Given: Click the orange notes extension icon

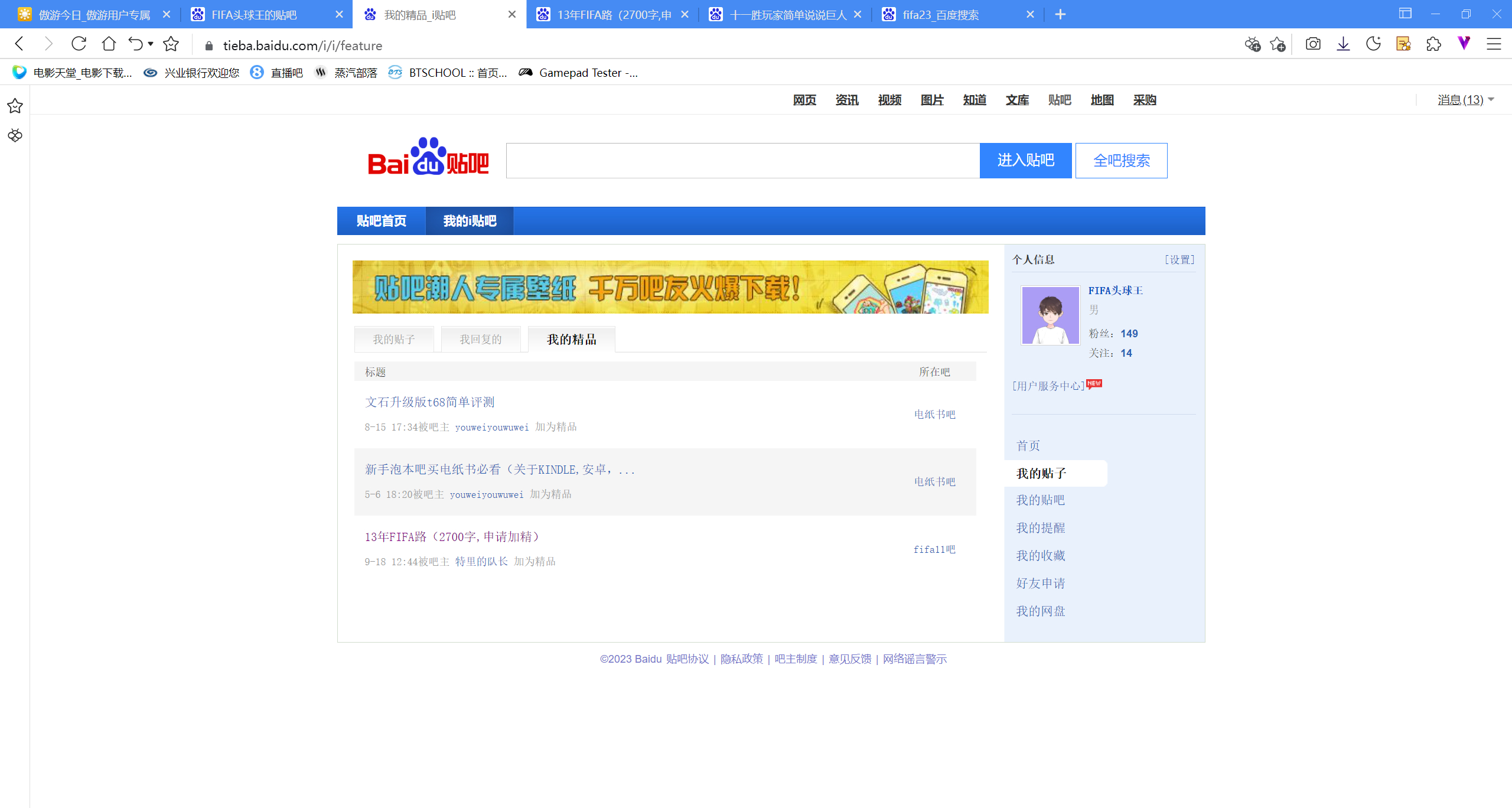Looking at the screenshot, I should click(1403, 44).
